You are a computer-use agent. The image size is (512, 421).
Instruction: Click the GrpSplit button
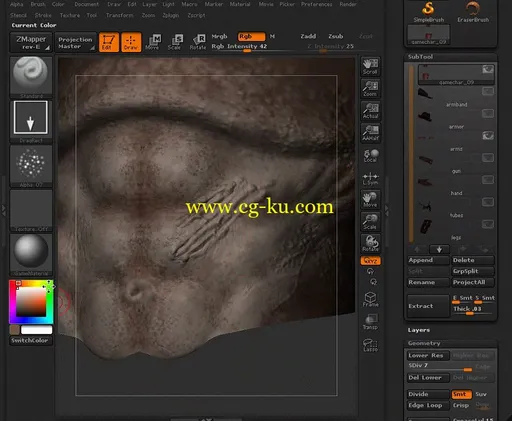click(x=473, y=271)
